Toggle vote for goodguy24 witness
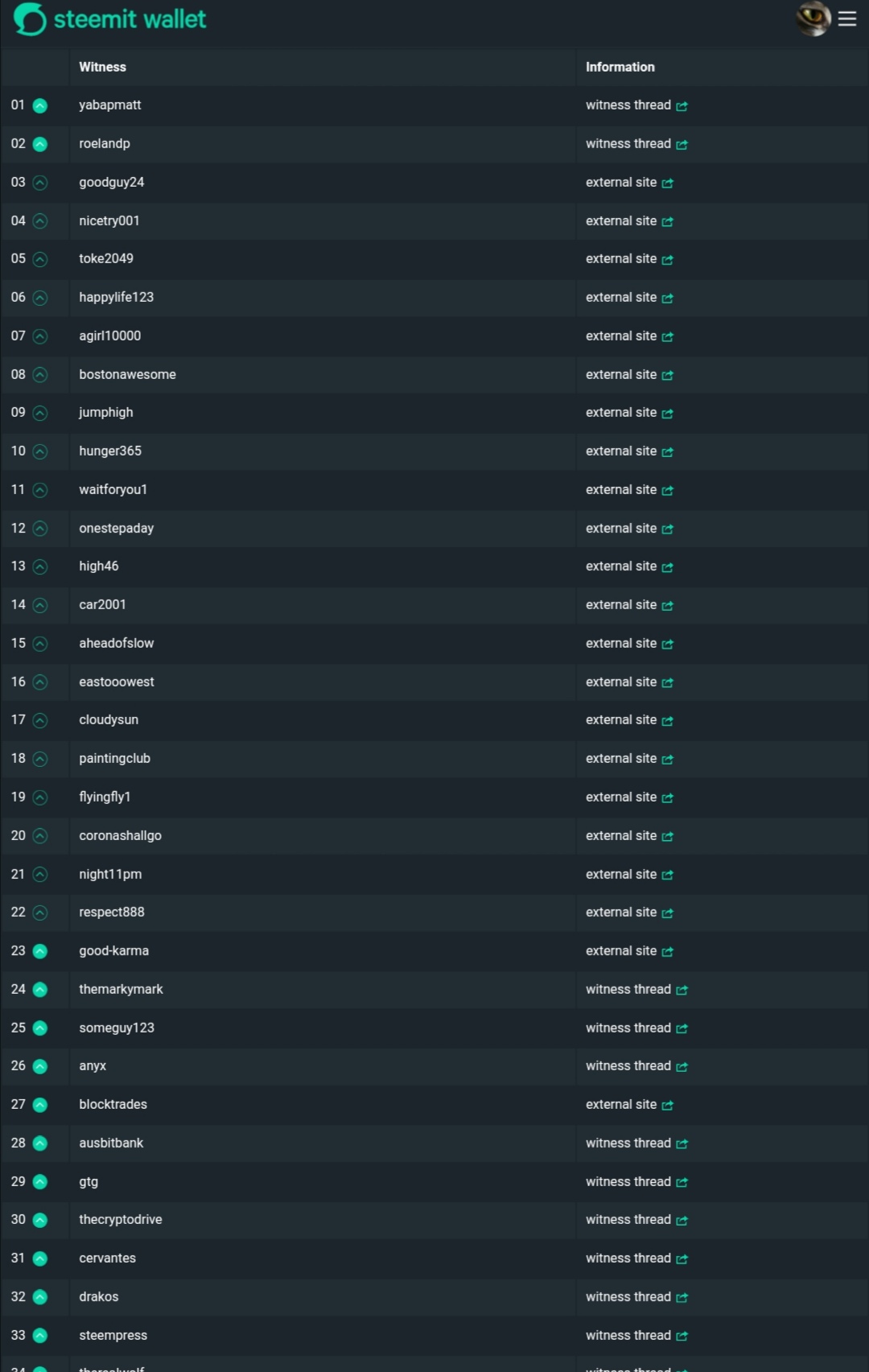This screenshot has height=1372, width=869. (x=40, y=183)
